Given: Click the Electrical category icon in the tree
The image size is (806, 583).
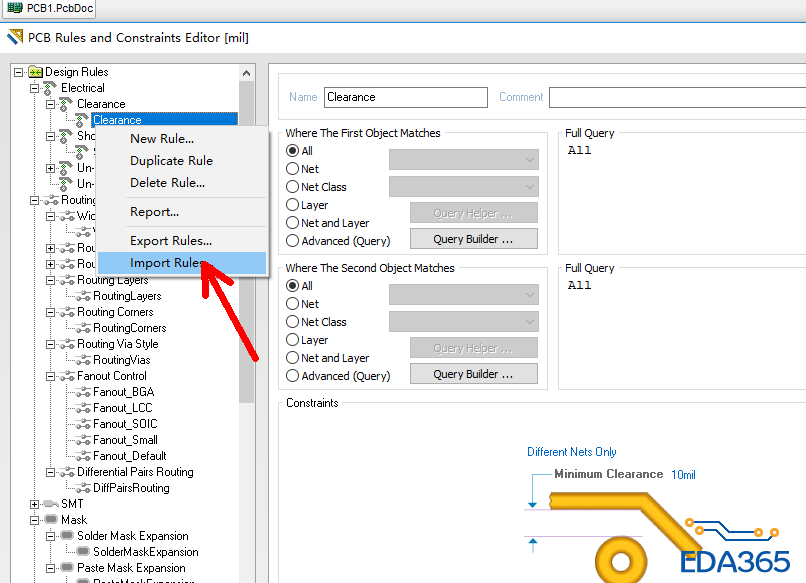Looking at the screenshot, I should [51, 88].
